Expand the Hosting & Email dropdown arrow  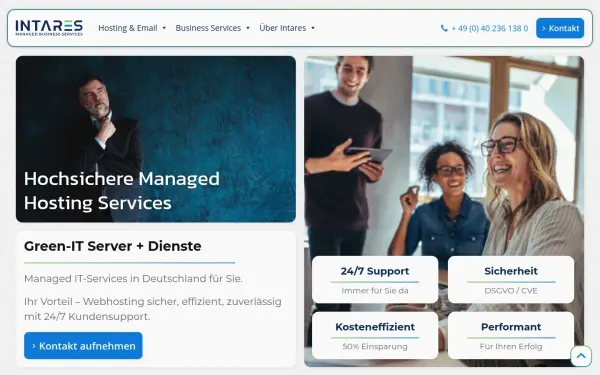[x=164, y=28]
